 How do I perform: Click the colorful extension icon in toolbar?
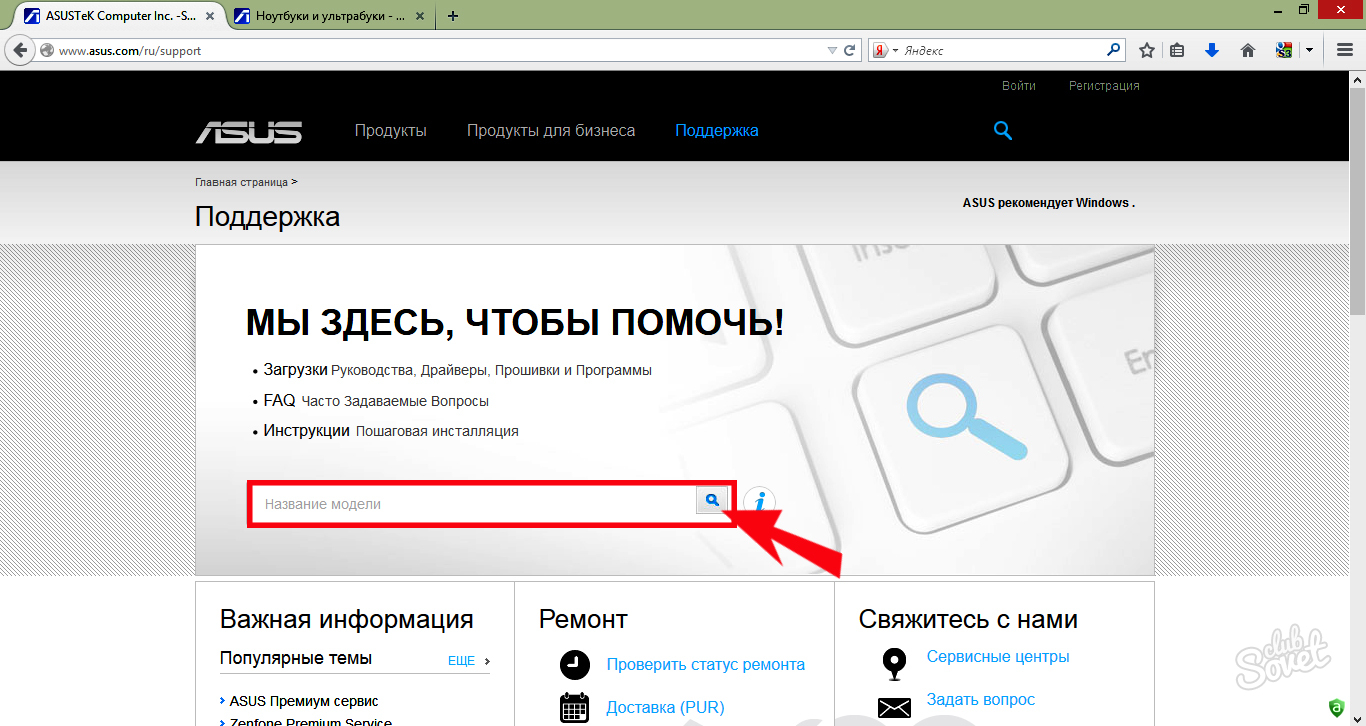[1284, 50]
